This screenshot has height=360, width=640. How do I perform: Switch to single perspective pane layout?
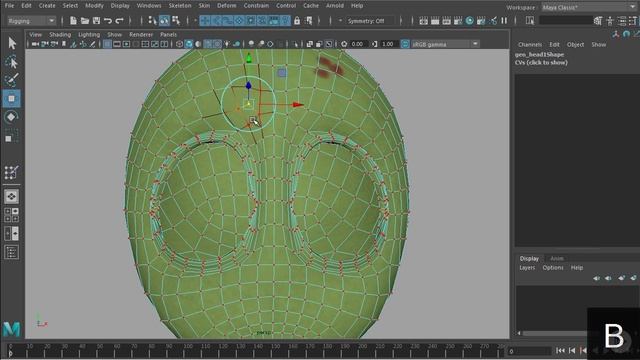click(x=11, y=197)
